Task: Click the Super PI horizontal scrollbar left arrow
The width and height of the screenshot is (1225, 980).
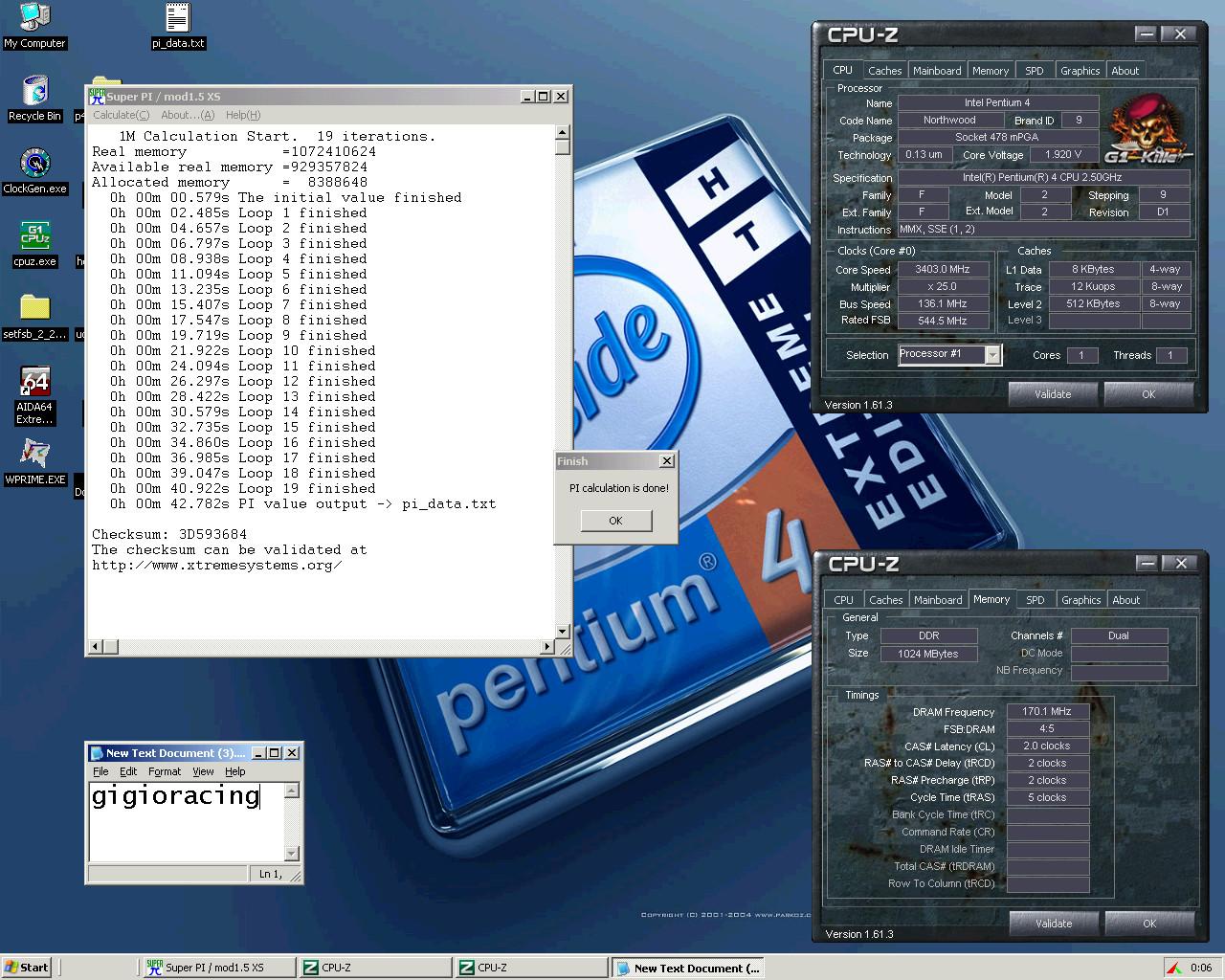Action: 95,647
